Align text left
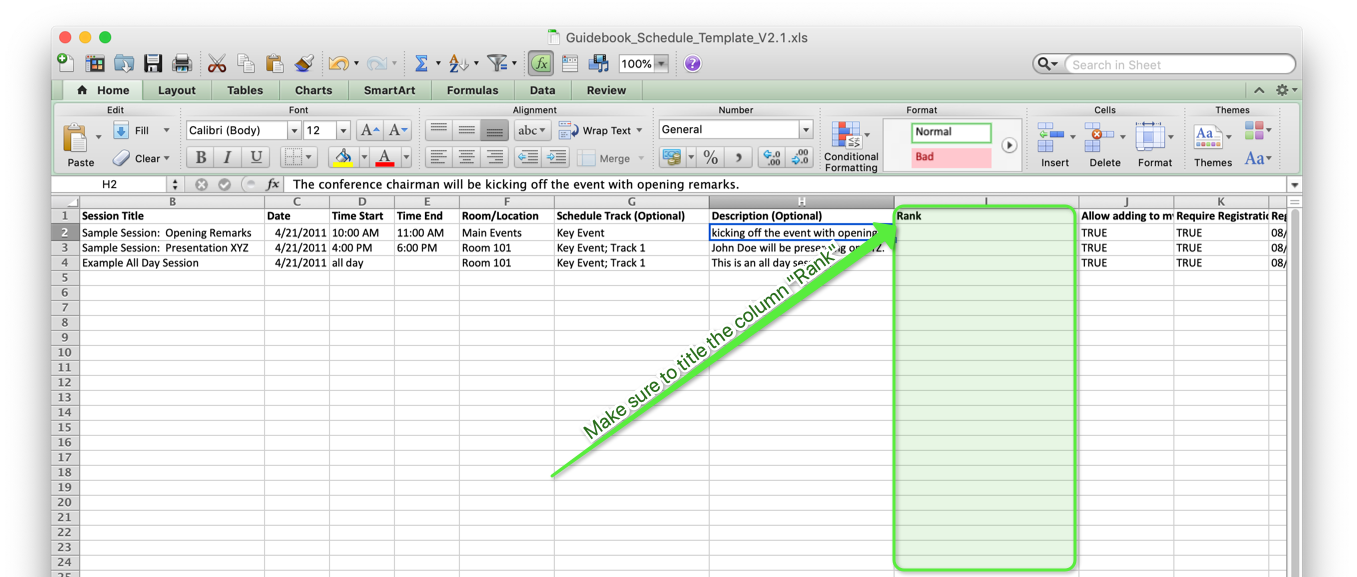Viewport: 1357px width, 577px height. click(438, 157)
